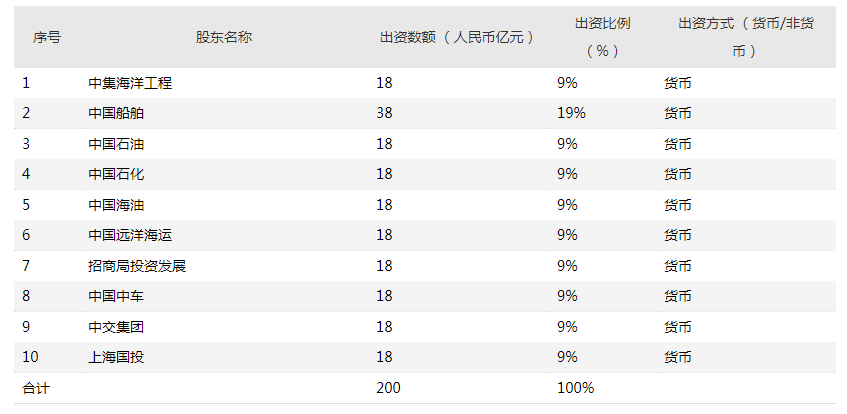Click the 合计 total row label
Image resolution: width=847 pixels, height=414 pixels.
(35, 388)
